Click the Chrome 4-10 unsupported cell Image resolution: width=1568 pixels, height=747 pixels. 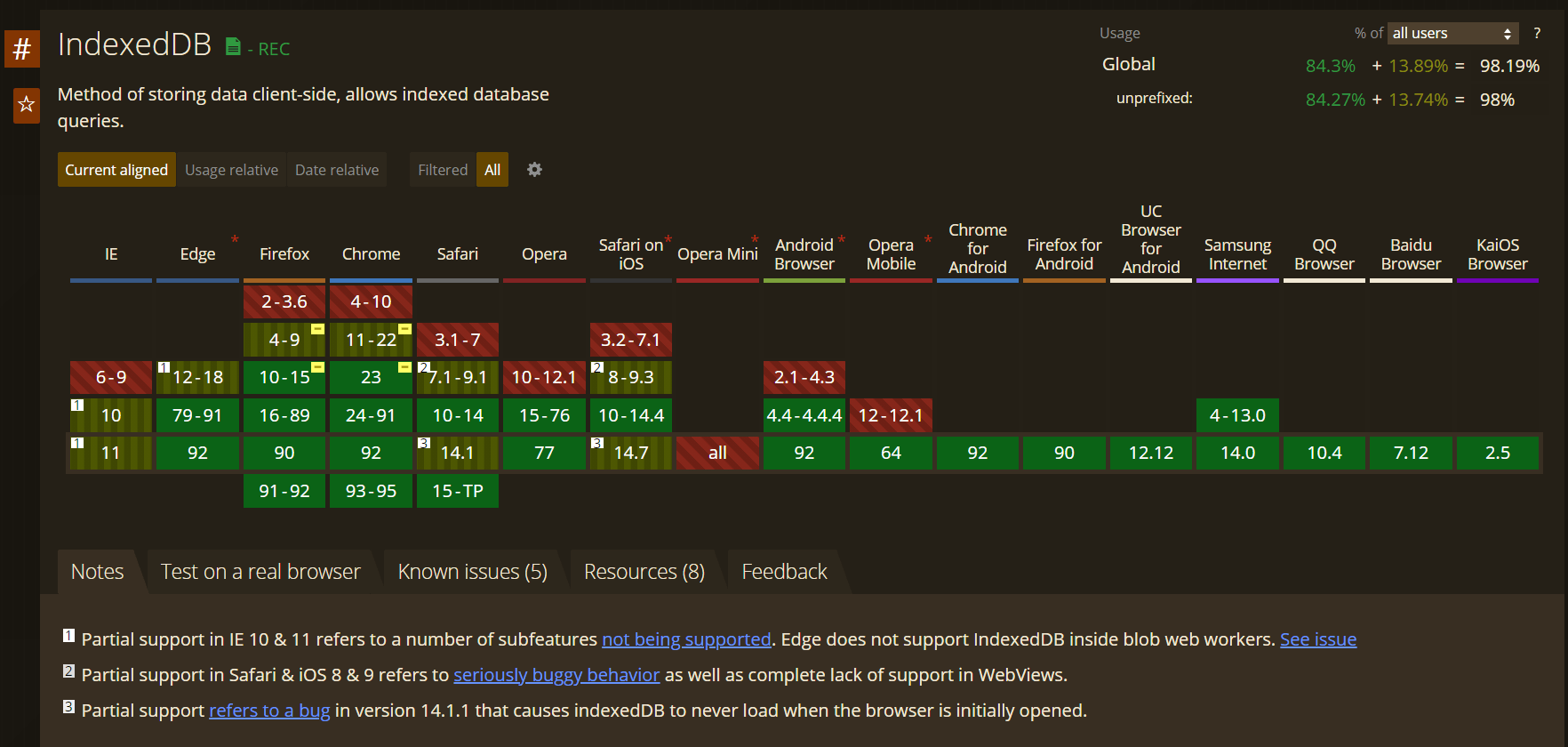coord(371,301)
